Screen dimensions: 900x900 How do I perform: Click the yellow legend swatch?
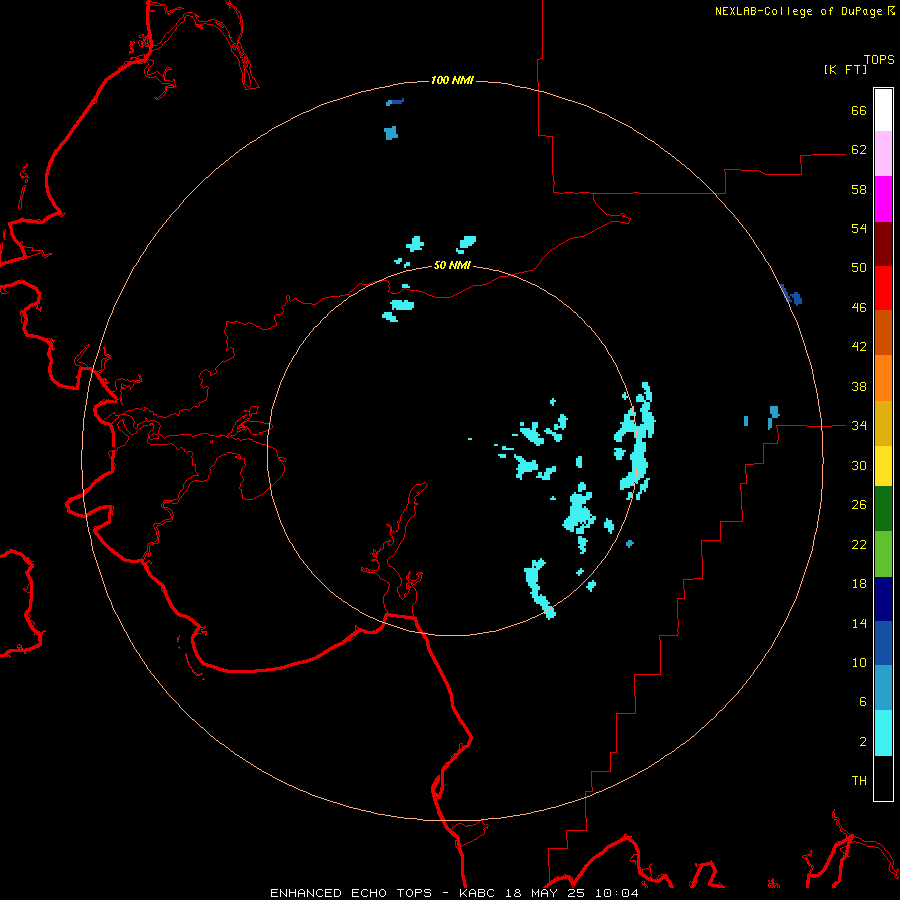883,466
